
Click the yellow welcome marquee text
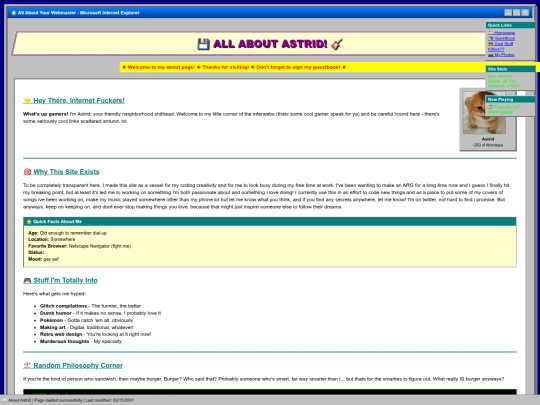(x=234, y=67)
